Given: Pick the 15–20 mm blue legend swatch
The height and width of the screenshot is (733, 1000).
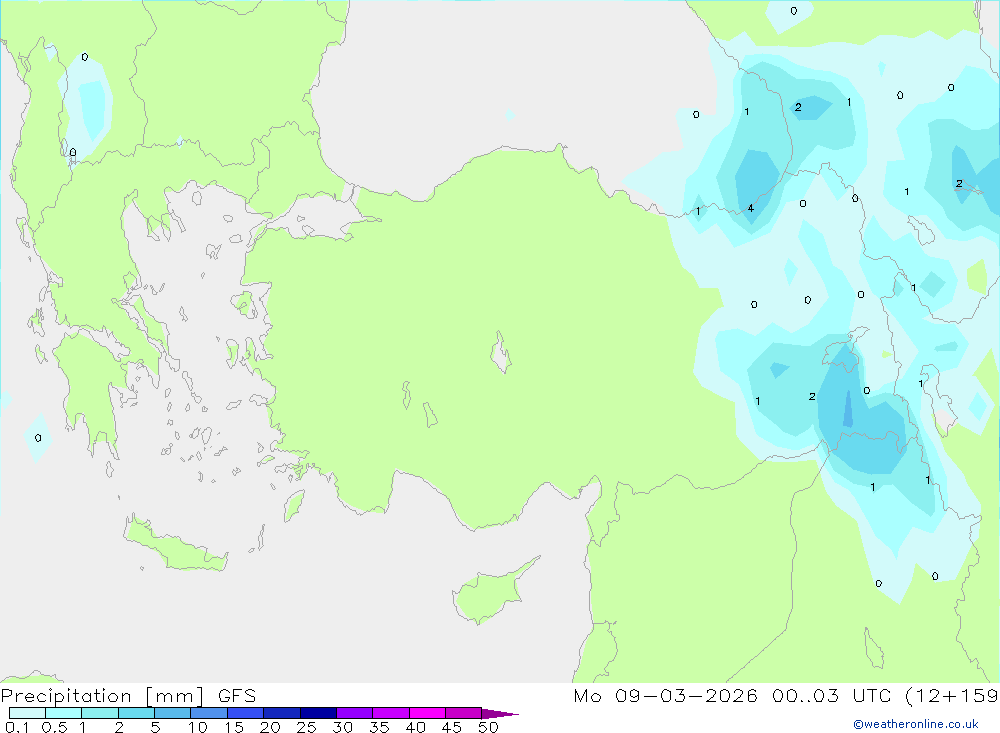Looking at the screenshot, I should [x=245, y=713].
